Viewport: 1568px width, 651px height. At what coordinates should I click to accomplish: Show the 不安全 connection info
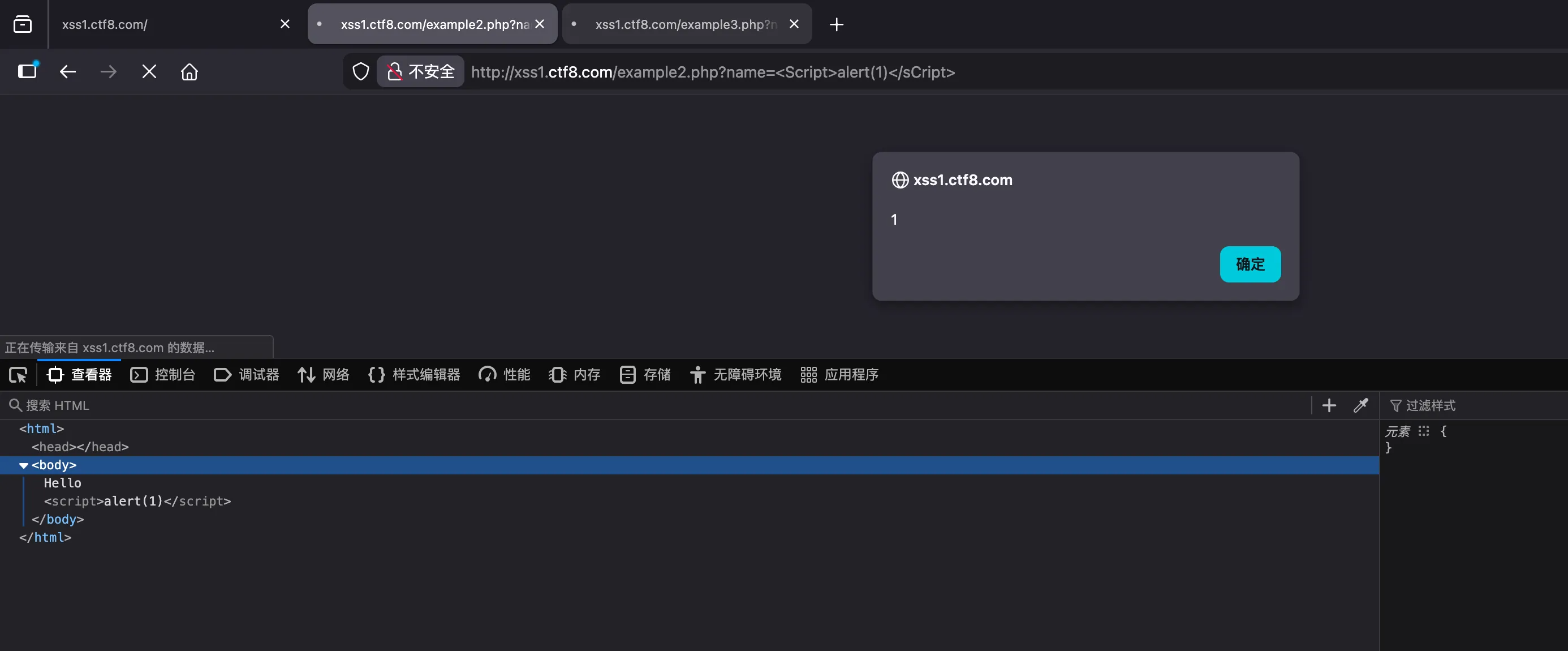click(421, 72)
